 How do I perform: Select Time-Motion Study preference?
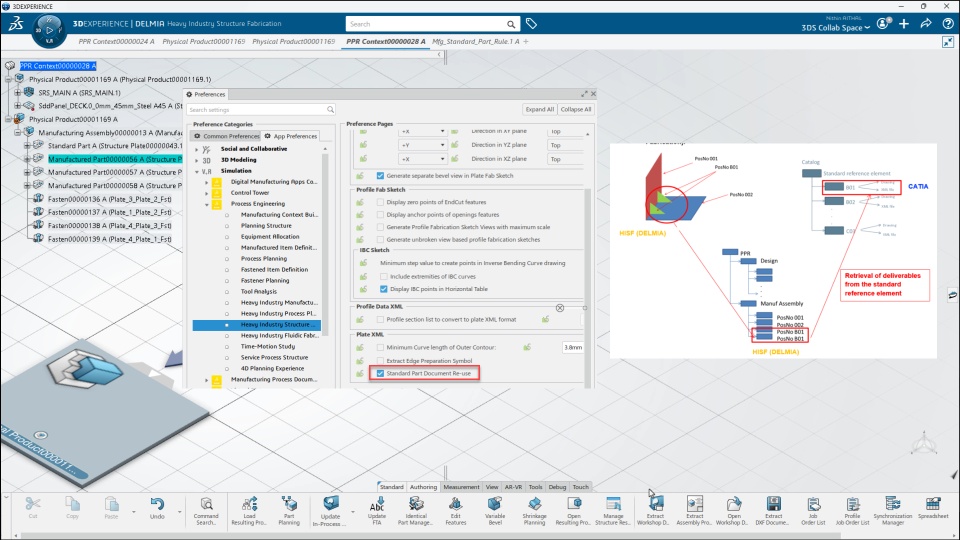pos(268,347)
